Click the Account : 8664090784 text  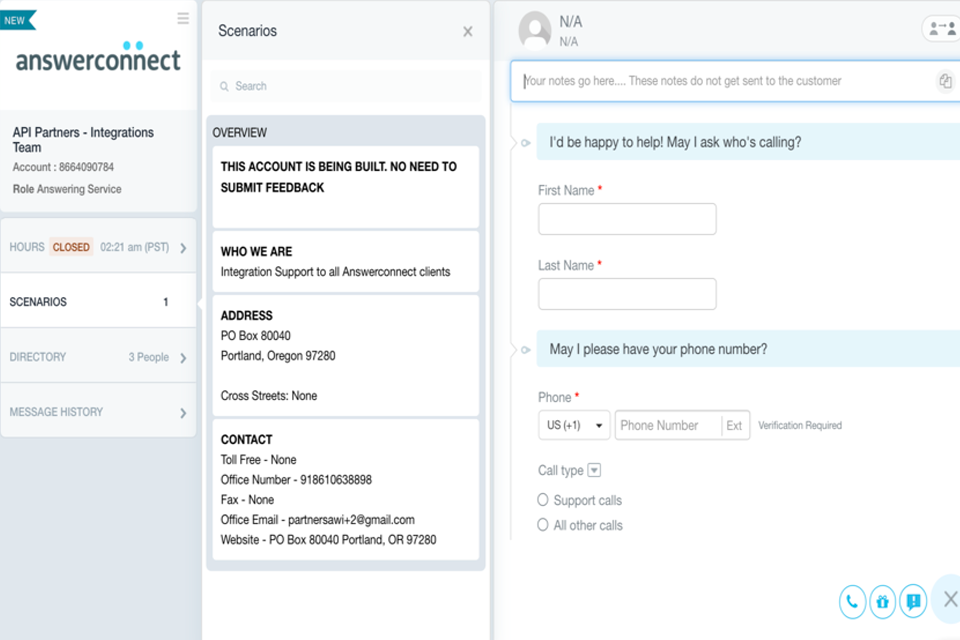pos(63,167)
